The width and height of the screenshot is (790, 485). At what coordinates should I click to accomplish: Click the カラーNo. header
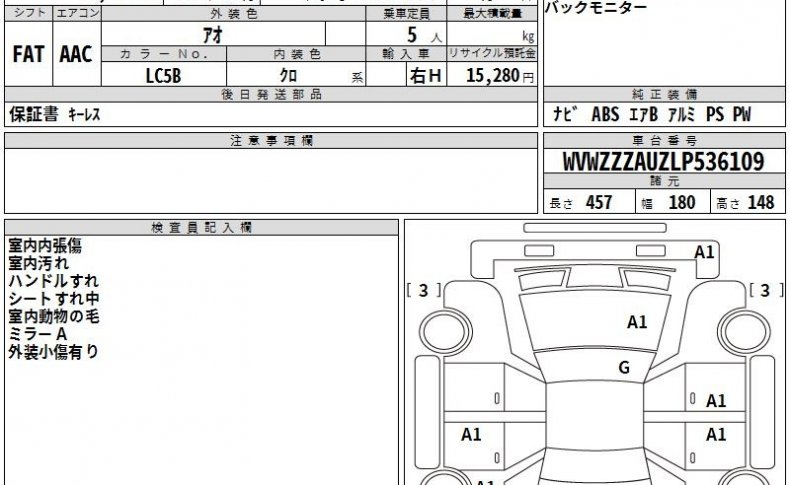[164, 54]
